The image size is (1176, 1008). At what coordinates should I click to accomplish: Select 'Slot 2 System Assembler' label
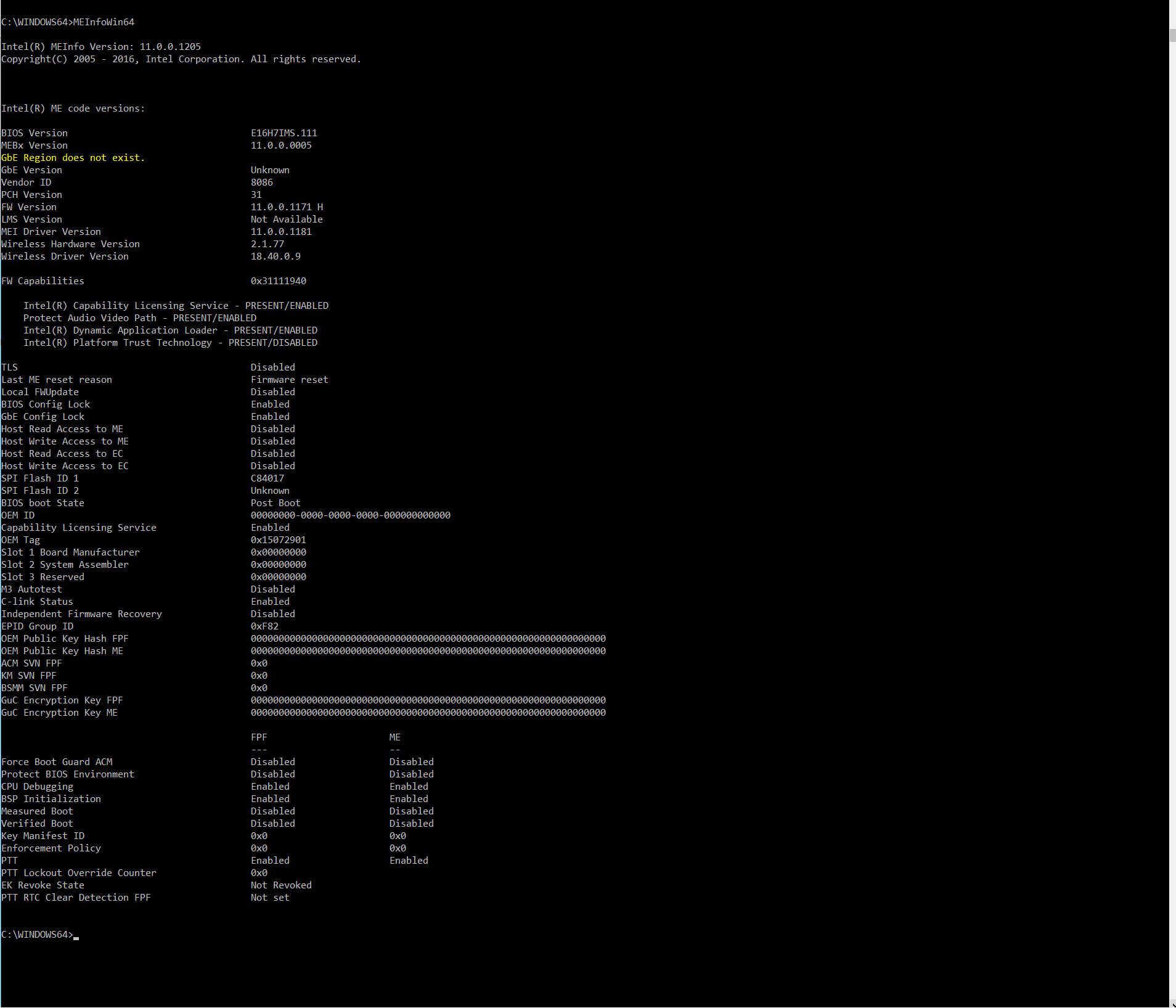point(65,565)
